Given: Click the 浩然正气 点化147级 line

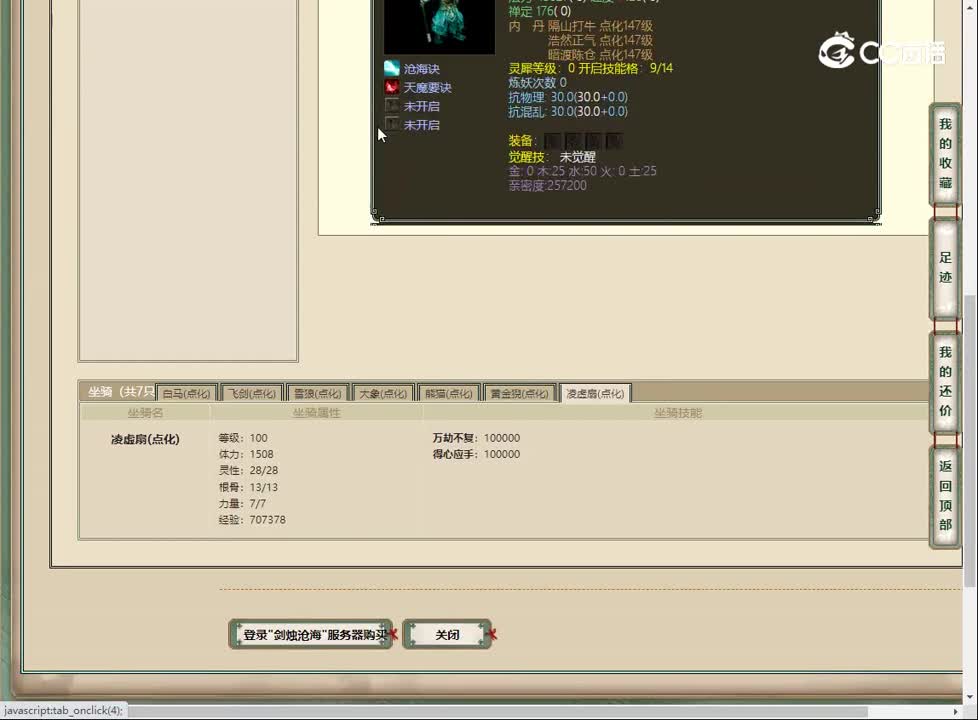Looking at the screenshot, I should coord(600,40).
